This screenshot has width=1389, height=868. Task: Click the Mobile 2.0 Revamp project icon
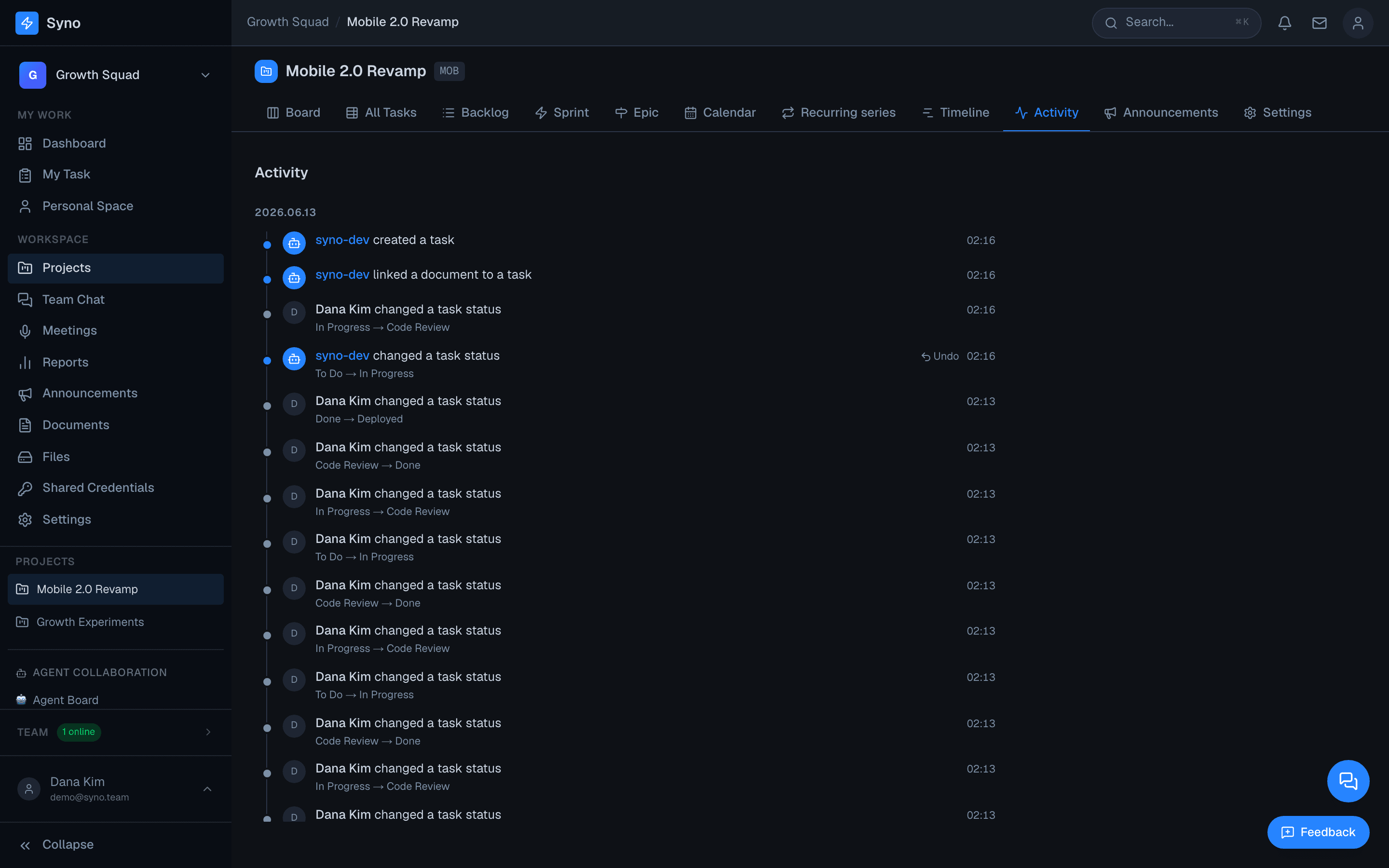pos(266,71)
